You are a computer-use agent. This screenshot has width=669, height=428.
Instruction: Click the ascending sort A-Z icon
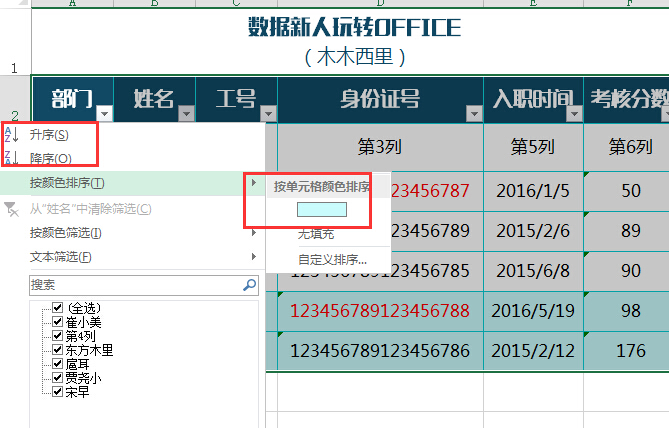pyautogui.click(x=12, y=134)
